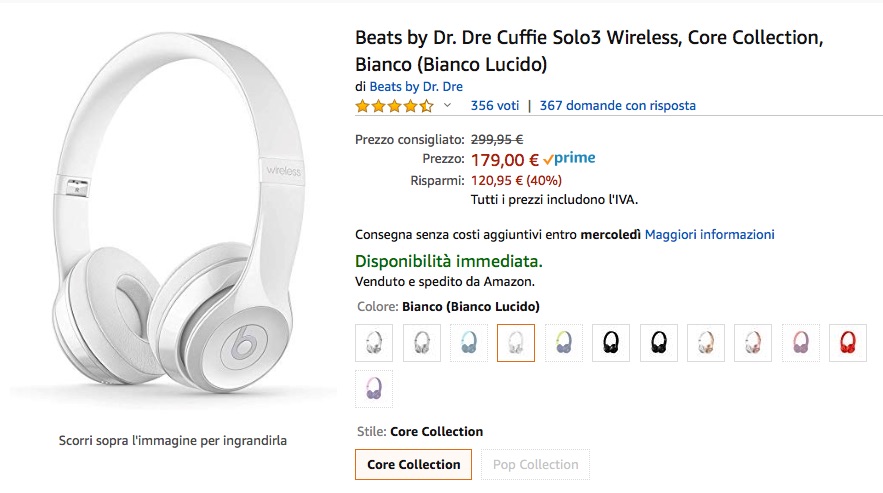Click the Prime badge next to price

pos(570,159)
